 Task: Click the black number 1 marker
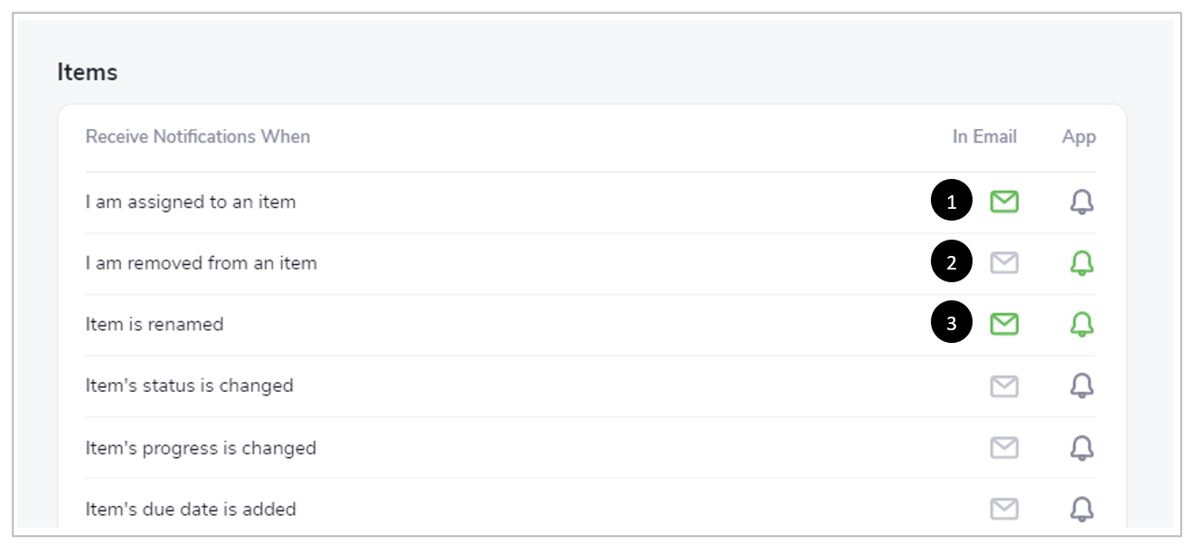pos(951,202)
